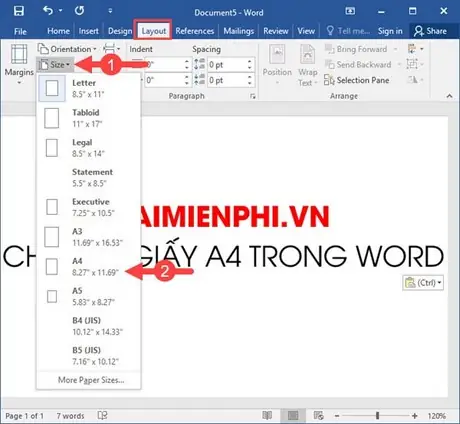Click the Undo arrow icon
The image size is (460, 424).
click(x=48, y=11)
